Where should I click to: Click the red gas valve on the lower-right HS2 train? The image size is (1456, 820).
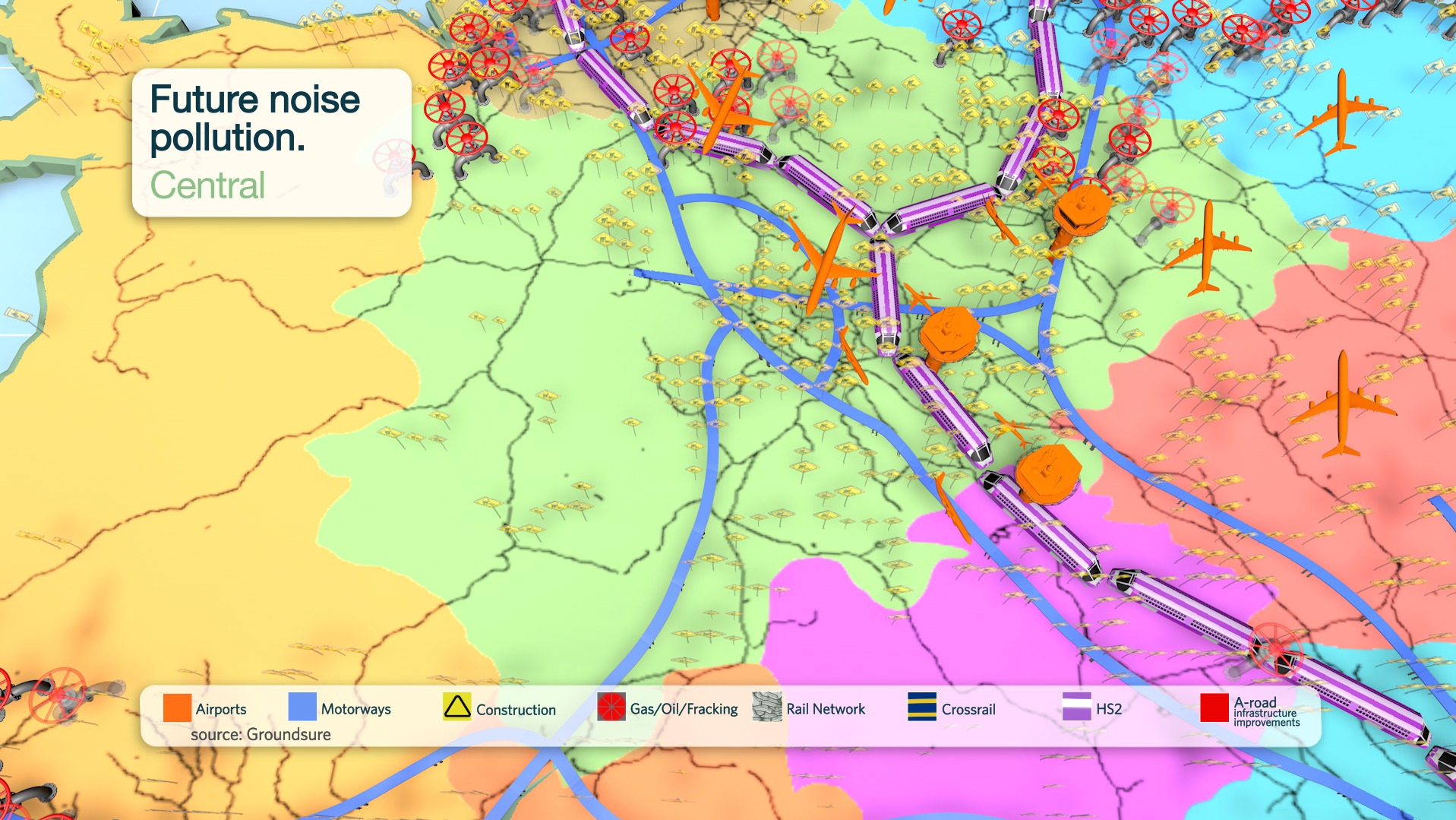coord(1276,648)
